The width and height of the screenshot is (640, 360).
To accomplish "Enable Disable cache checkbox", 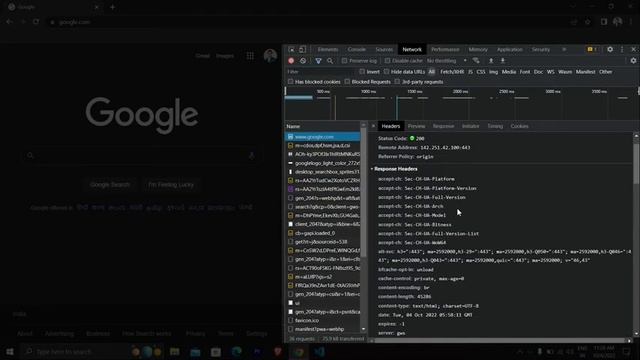I will tap(387, 61).
